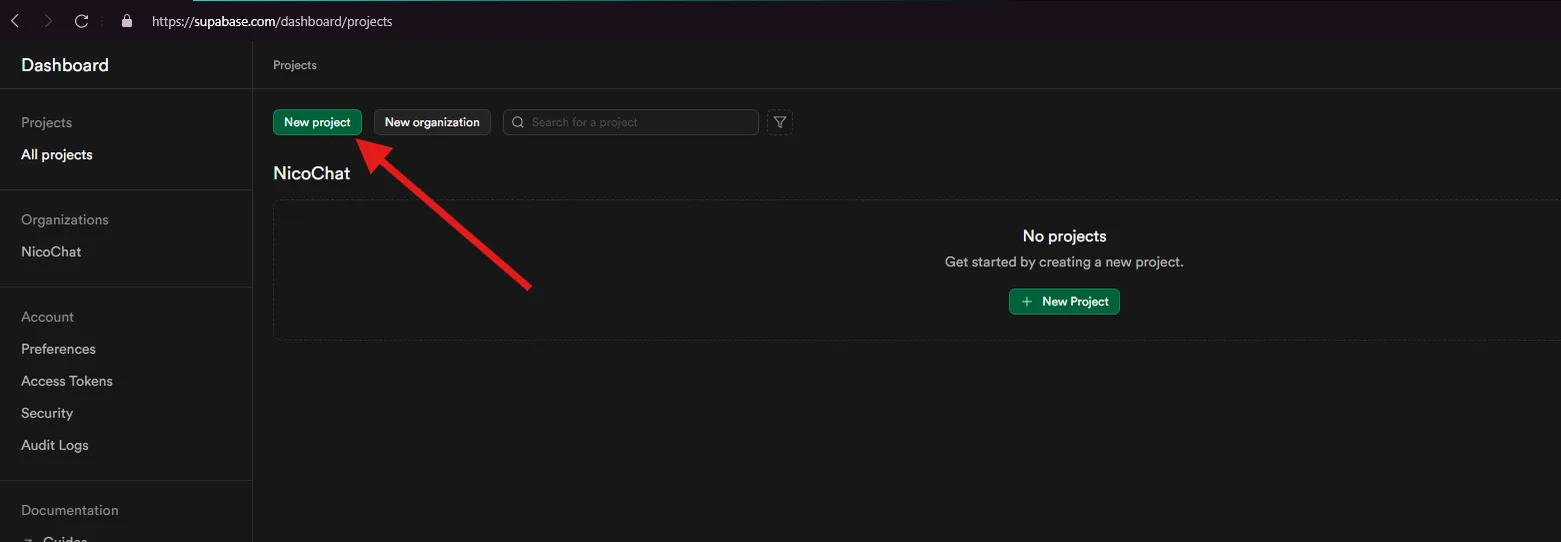Viewport: 1561px width, 542px height.
Task: Open the project filter icon button
Action: coord(780,122)
